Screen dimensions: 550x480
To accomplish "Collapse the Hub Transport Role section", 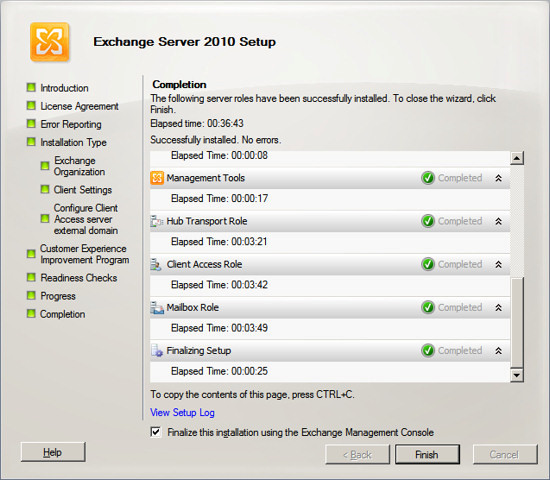I will (498, 221).
